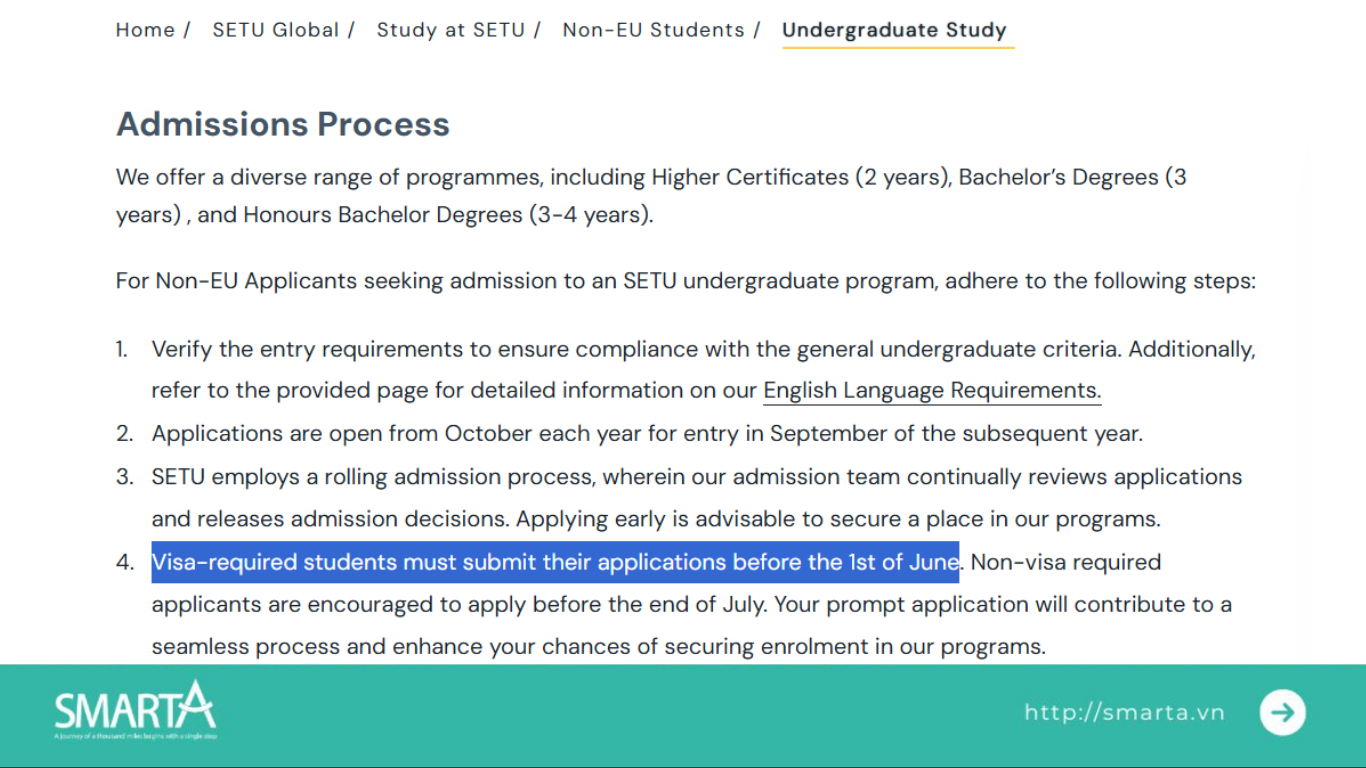Click step 2 about applications opening October
Screen dimensions: 1366x768
tap(646, 434)
